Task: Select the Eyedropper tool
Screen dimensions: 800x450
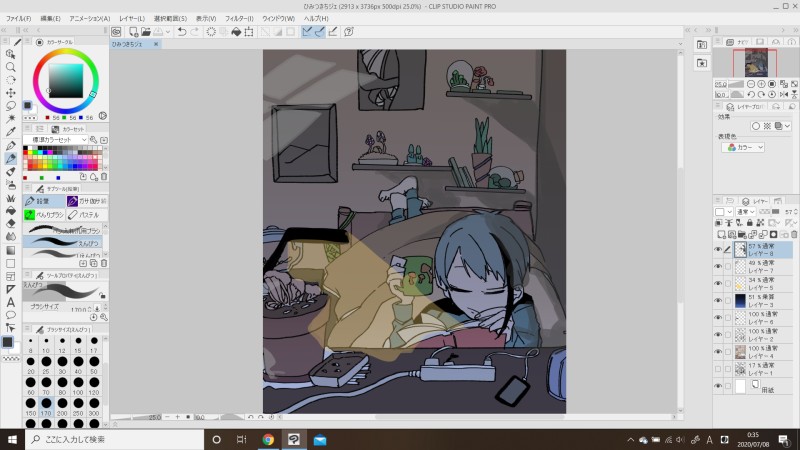Action: pyautogui.click(x=10, y=132)
